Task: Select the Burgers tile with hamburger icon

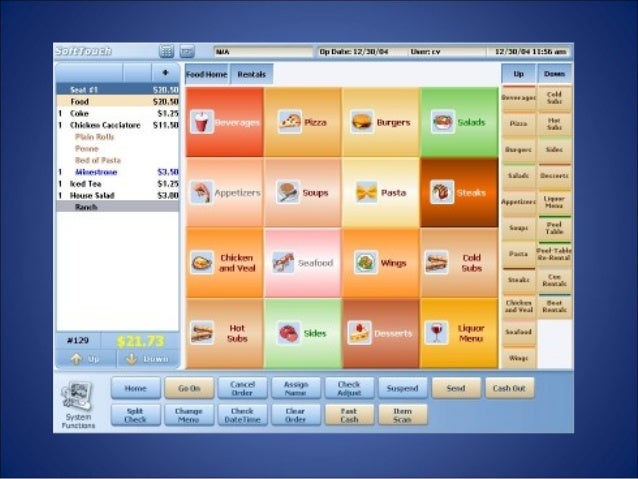Action: (381, 122)
